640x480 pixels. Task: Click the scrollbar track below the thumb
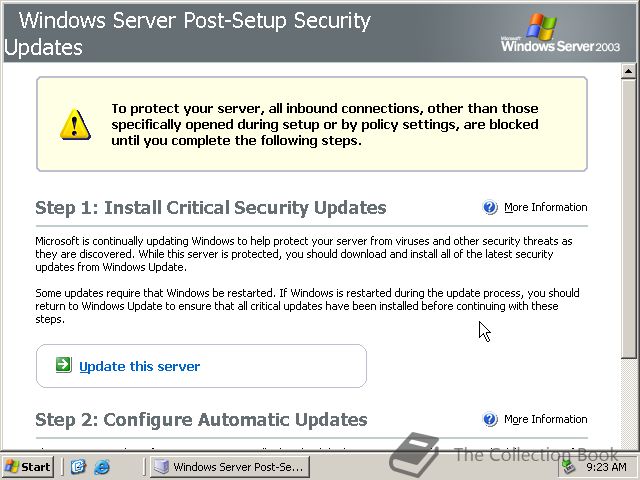click(x=629, y=402)
